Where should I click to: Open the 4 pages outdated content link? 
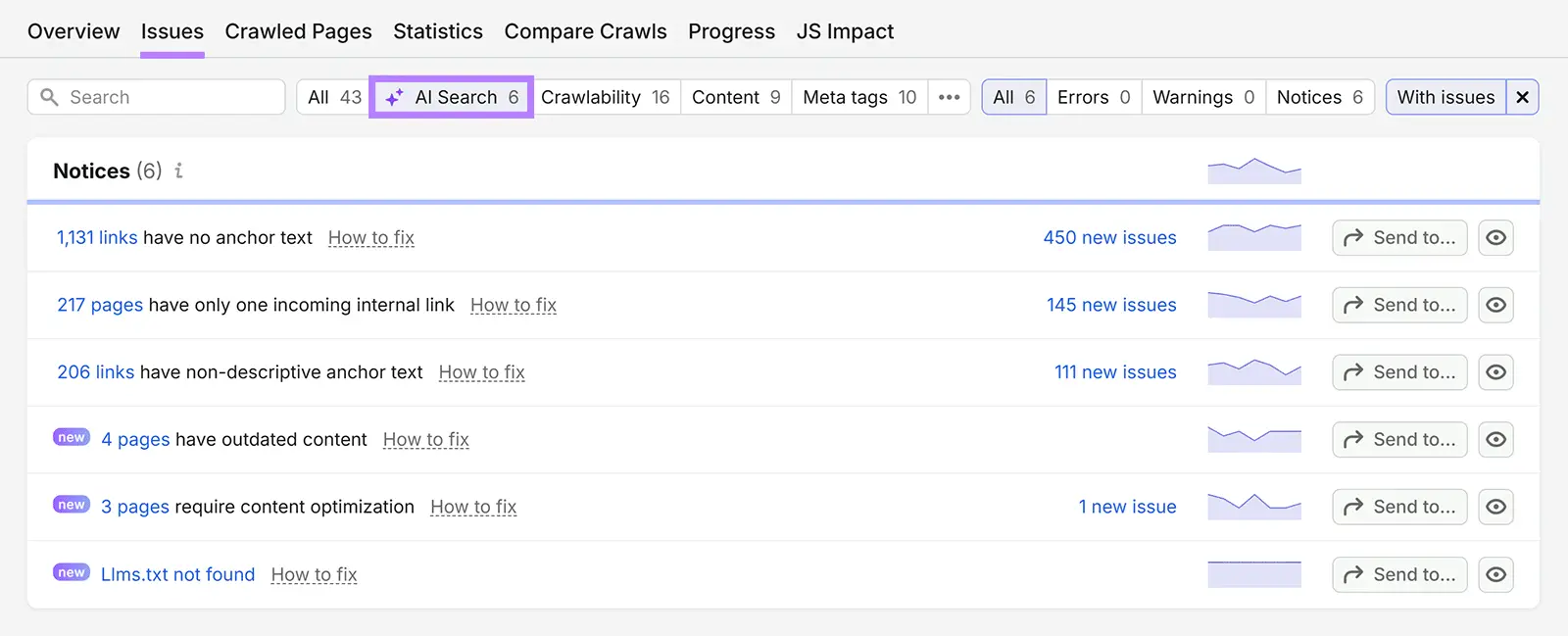(x=135, y=439)
